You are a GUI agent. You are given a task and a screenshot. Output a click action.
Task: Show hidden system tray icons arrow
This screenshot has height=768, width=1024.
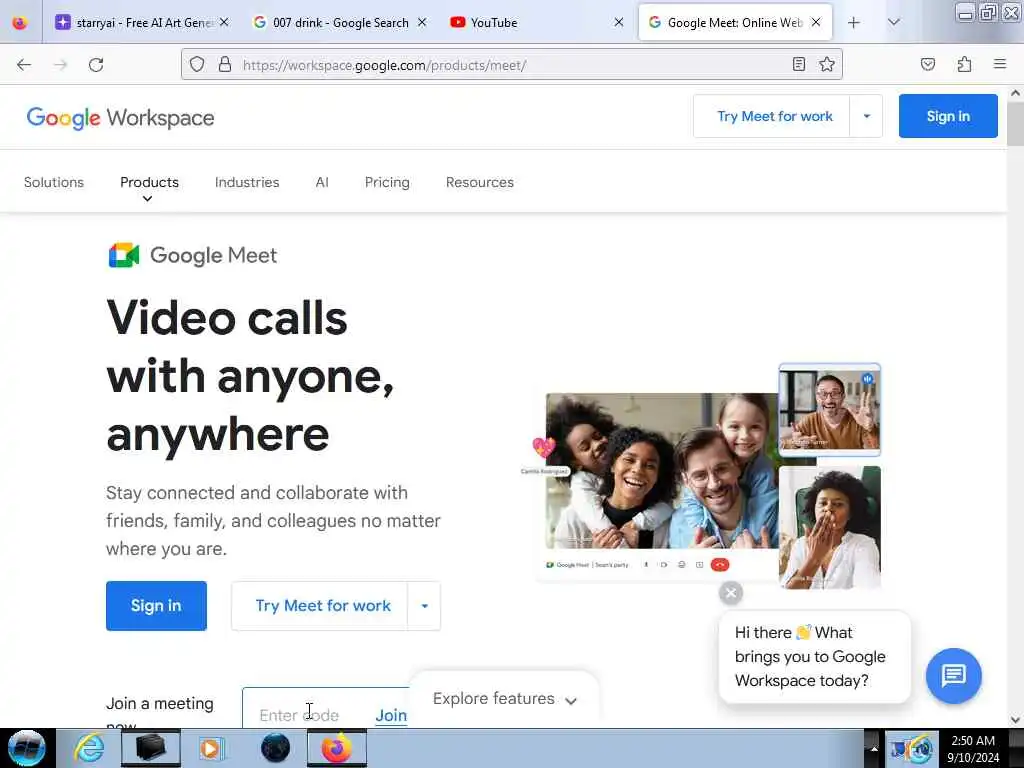pos(874,748)
